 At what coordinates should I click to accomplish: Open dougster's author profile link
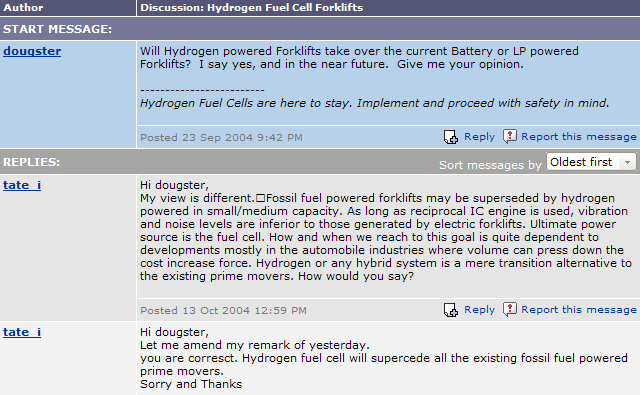coord(32,51)
